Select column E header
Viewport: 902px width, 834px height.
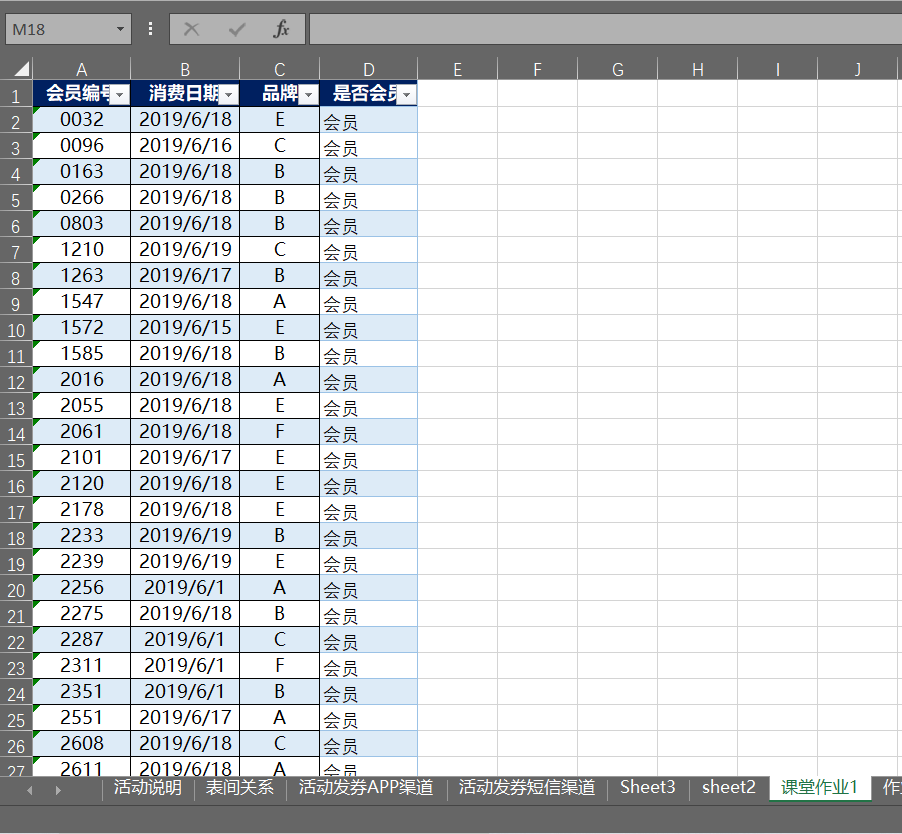pos(457,70)
